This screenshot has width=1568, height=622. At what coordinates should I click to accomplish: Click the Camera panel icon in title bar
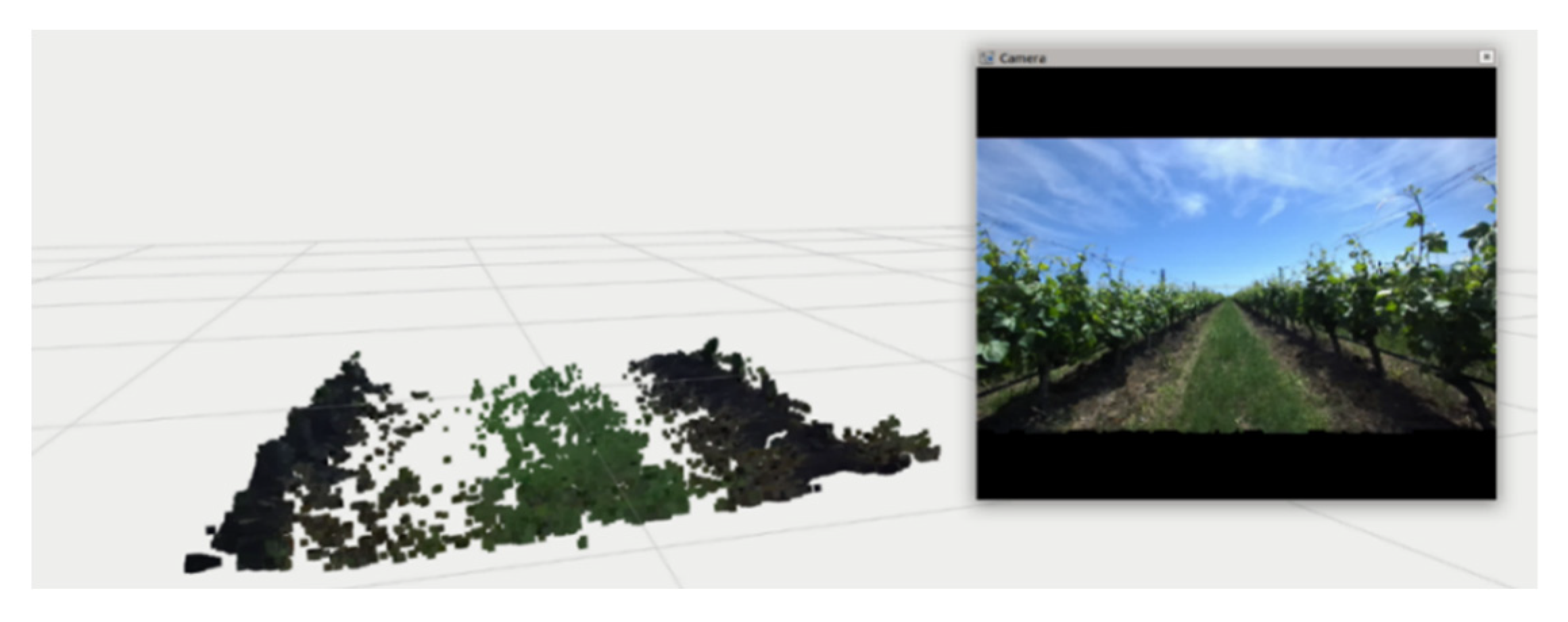pos(987,58)
